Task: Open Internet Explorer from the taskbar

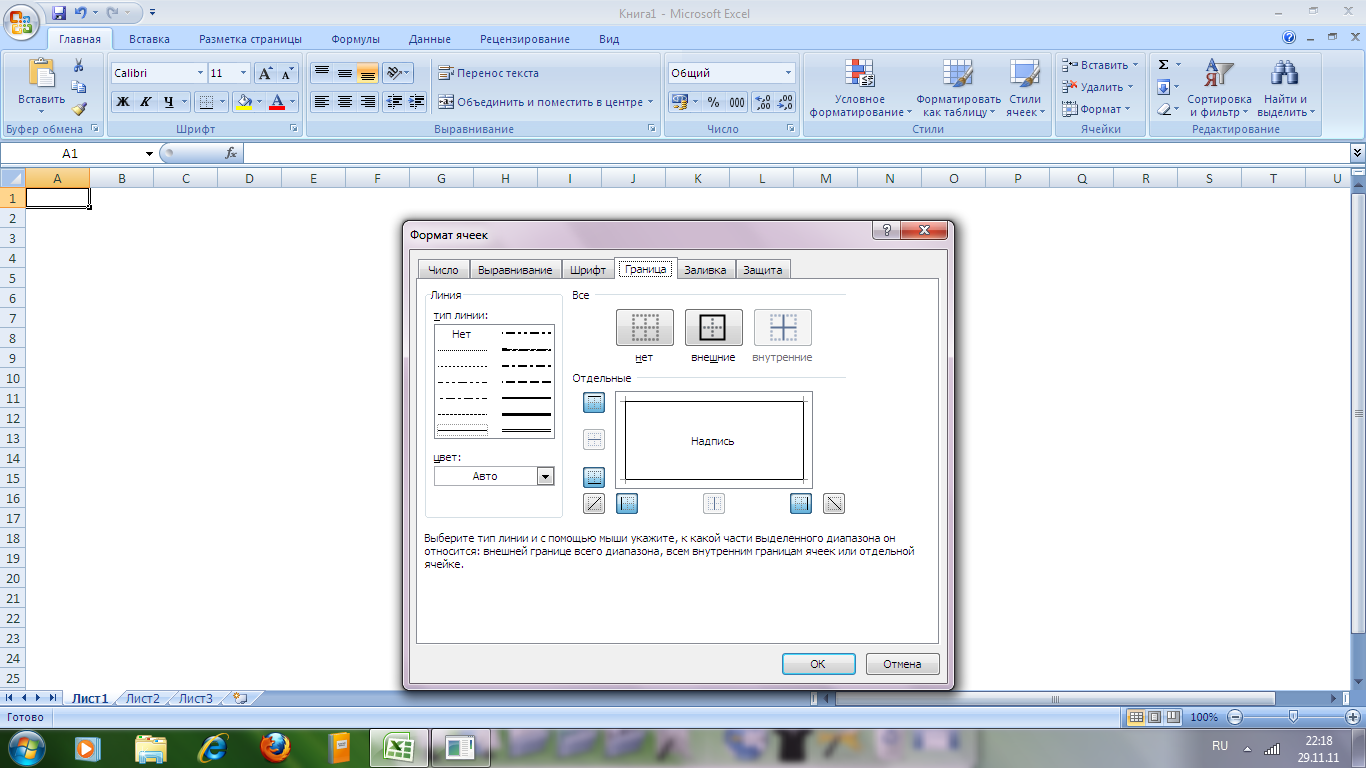Action: click(213, 747)
